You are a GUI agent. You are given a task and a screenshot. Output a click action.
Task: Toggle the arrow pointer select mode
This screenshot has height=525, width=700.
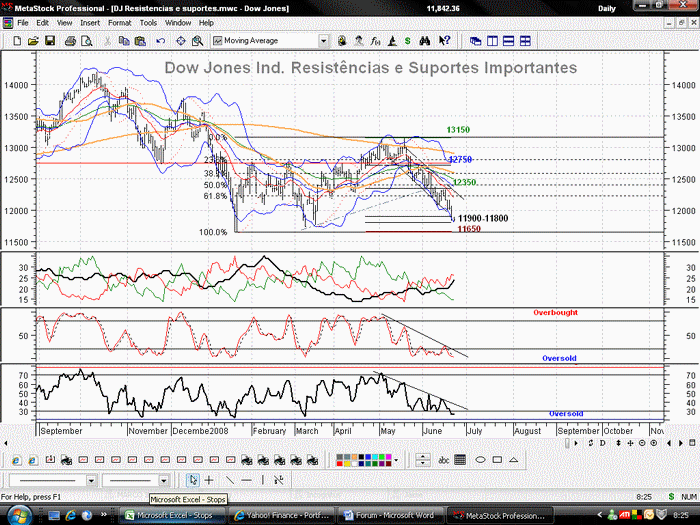point(193,480)
